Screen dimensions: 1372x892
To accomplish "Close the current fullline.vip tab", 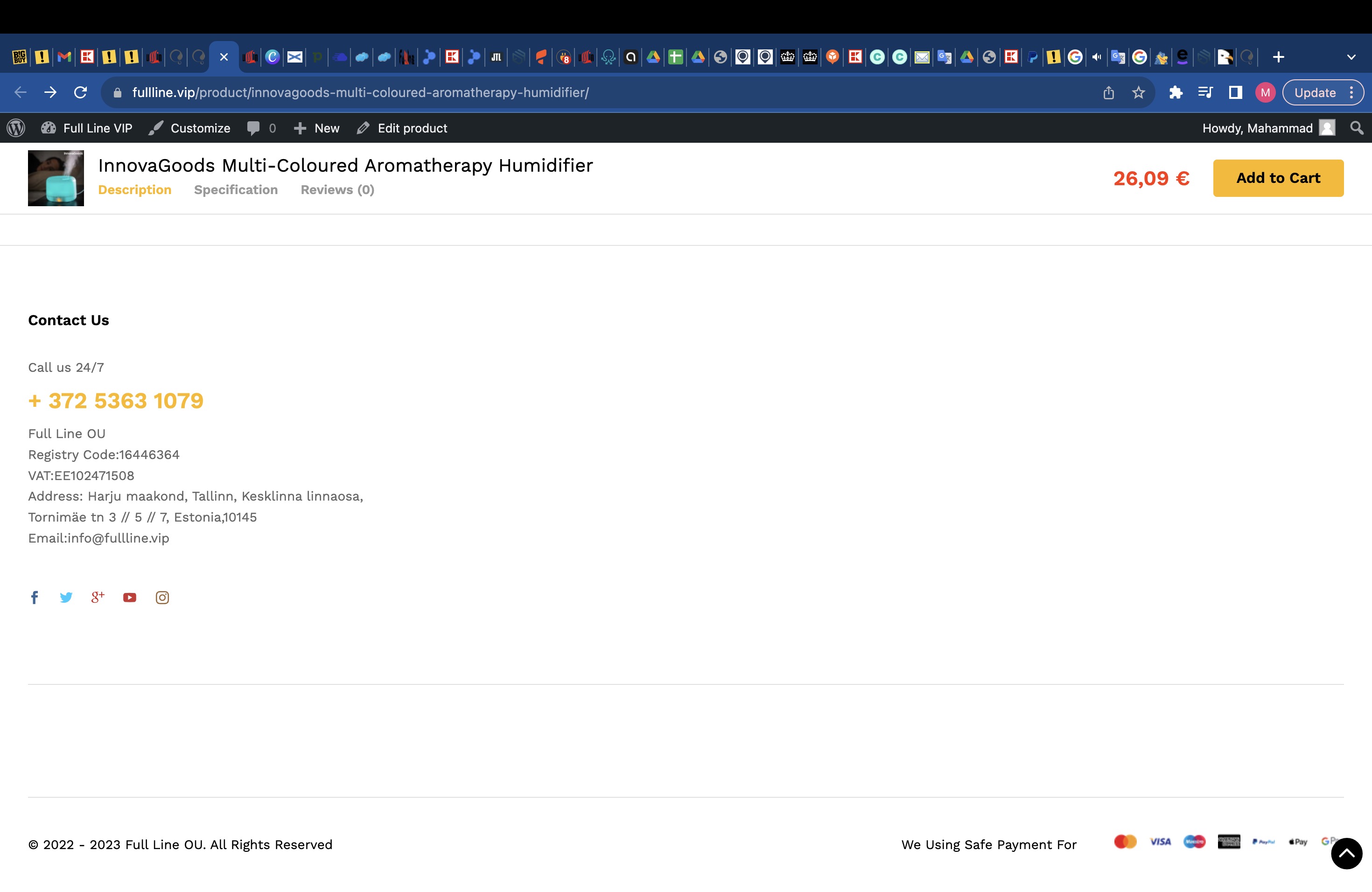I will pyautogui.click(x=224, y=57).
